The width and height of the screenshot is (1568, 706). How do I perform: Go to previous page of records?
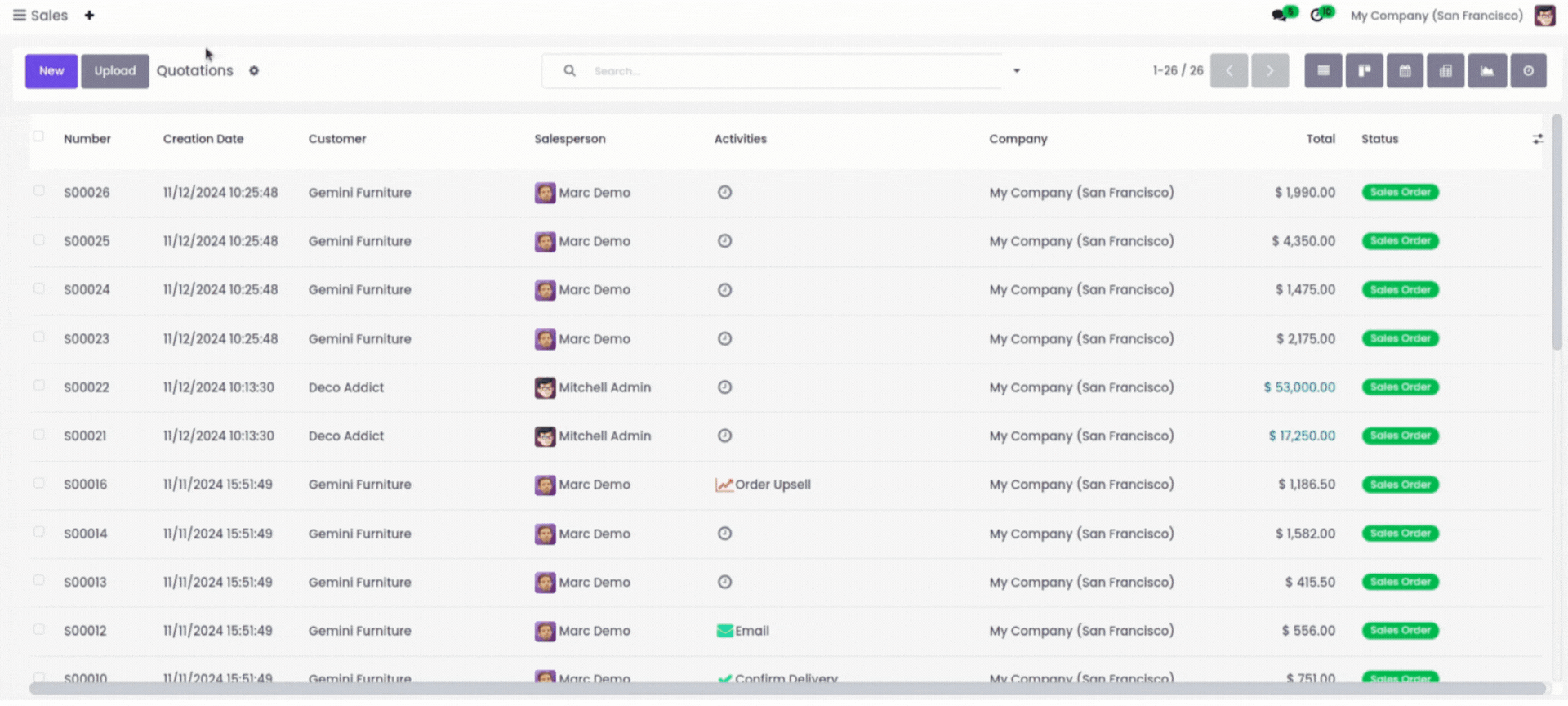tap(1229, 71)
